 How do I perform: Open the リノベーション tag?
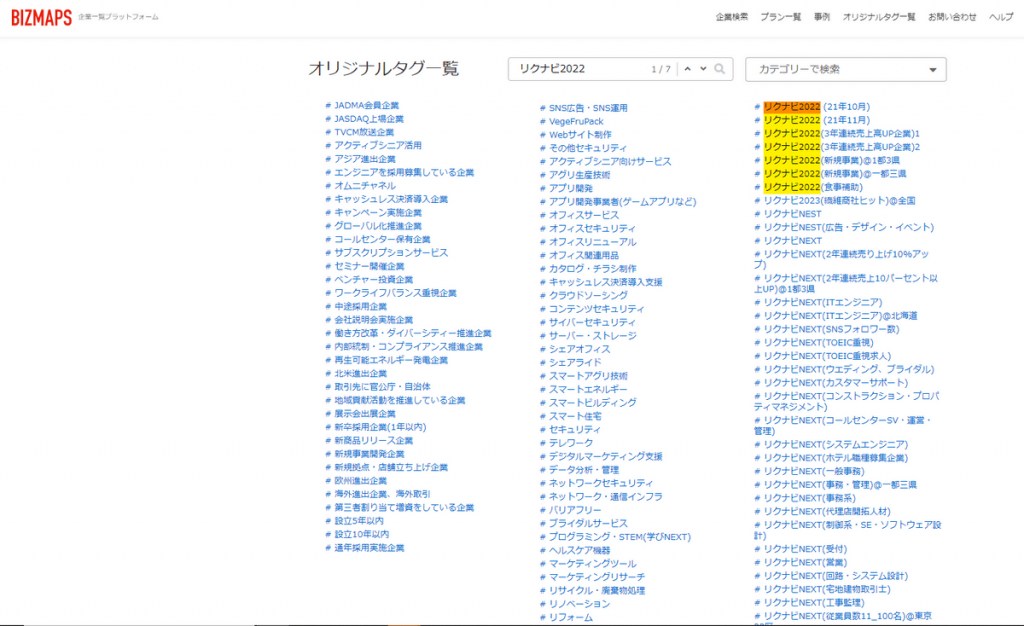tap(579, 604)
